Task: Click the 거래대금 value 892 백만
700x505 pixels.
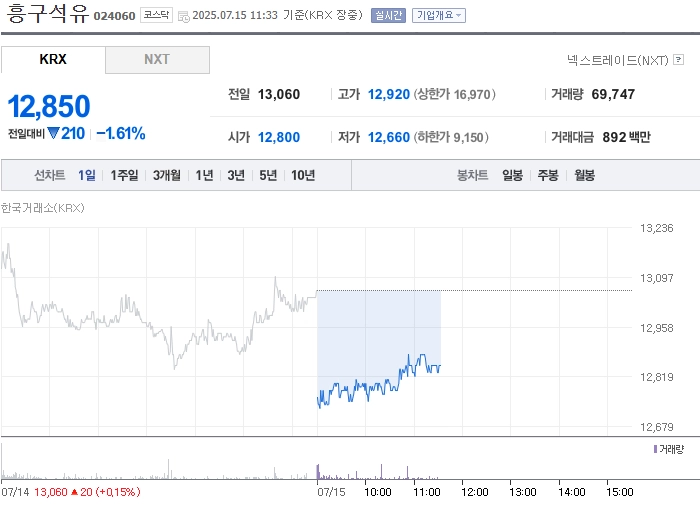Action: [x=626, y=137]
